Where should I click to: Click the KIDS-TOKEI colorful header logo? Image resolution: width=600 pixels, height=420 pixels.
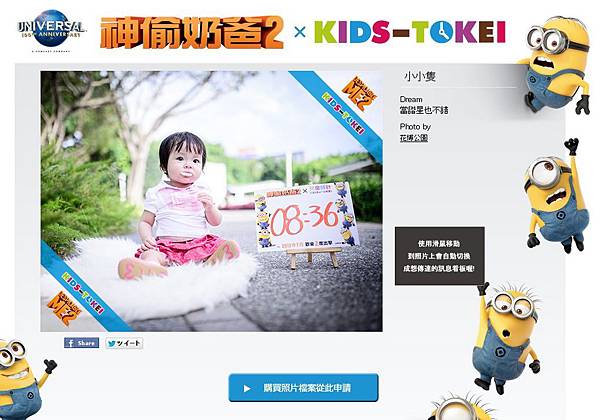(x=410, y=32)
